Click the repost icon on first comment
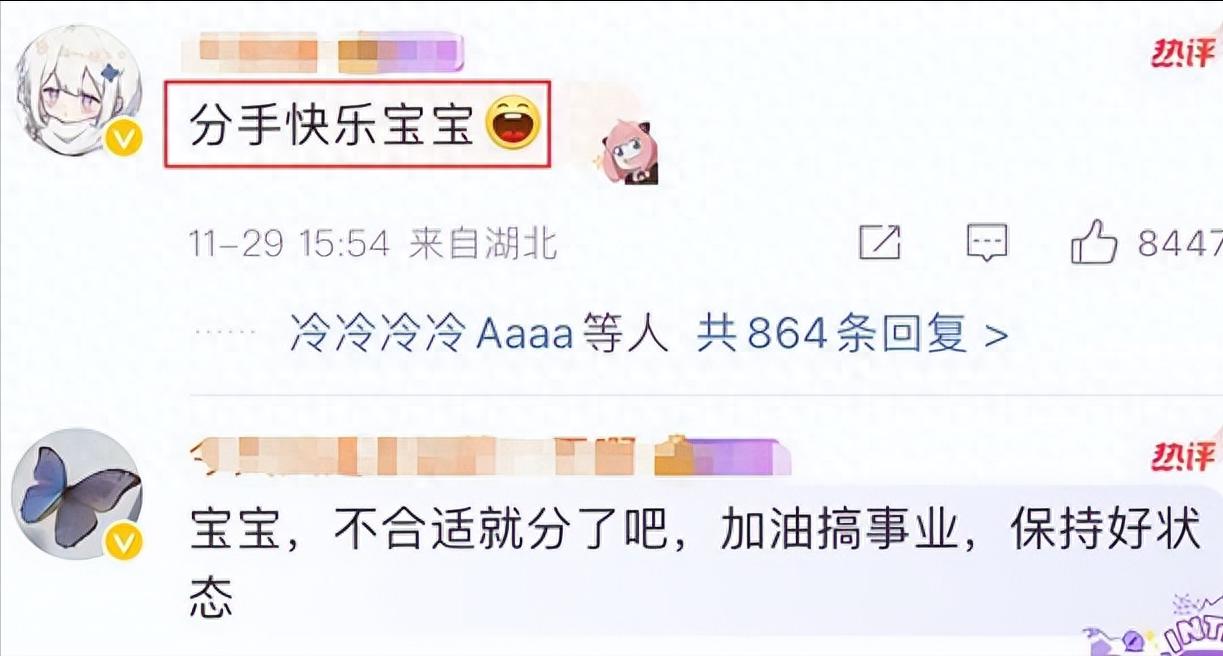1223x656 pixels. [x=880, y=243]
